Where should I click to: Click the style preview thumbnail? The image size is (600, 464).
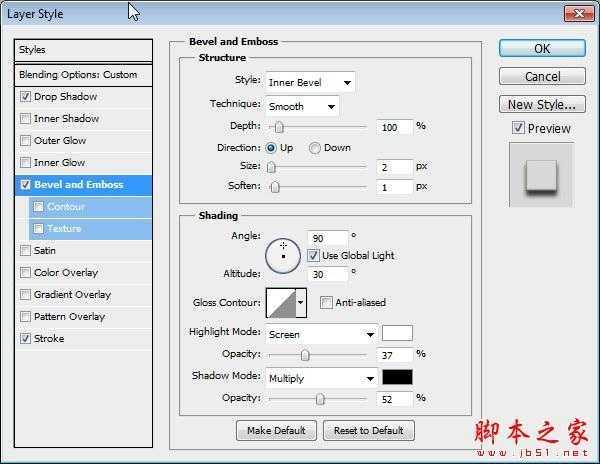tap(540, 175)
